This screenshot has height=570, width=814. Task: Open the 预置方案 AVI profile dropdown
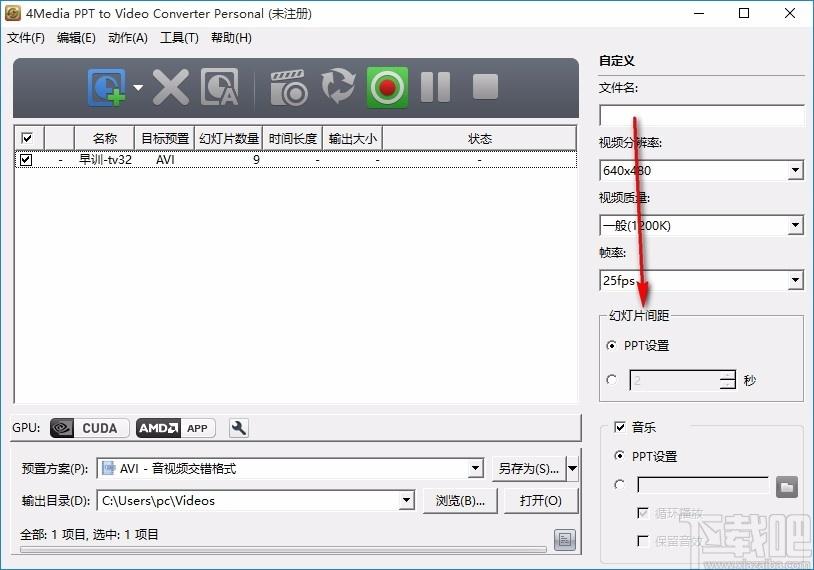pyautogui.click(x=475, y=468)
